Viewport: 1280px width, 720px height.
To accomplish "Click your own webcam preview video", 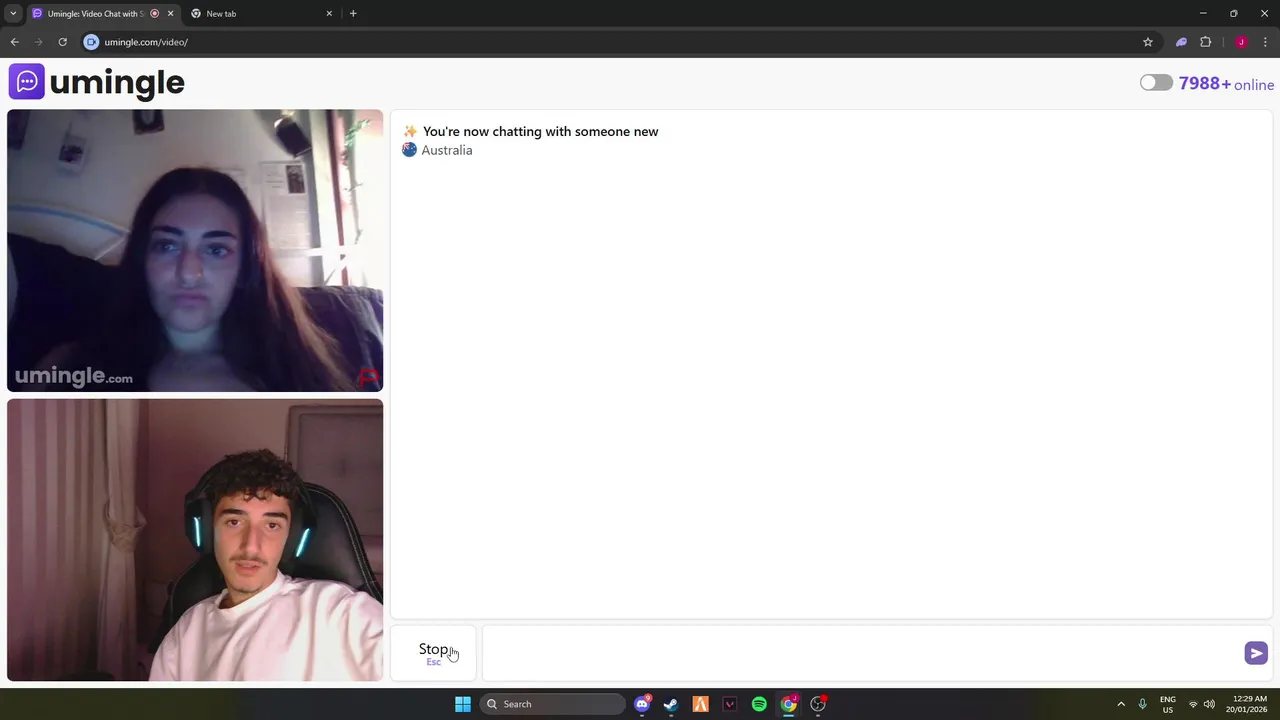I will (195, 540).
